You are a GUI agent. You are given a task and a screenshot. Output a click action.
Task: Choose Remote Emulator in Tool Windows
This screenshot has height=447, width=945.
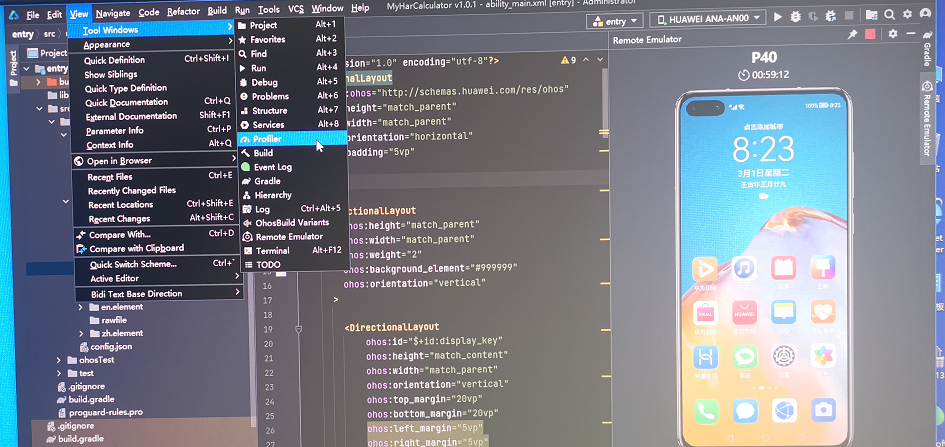(294, 237)
